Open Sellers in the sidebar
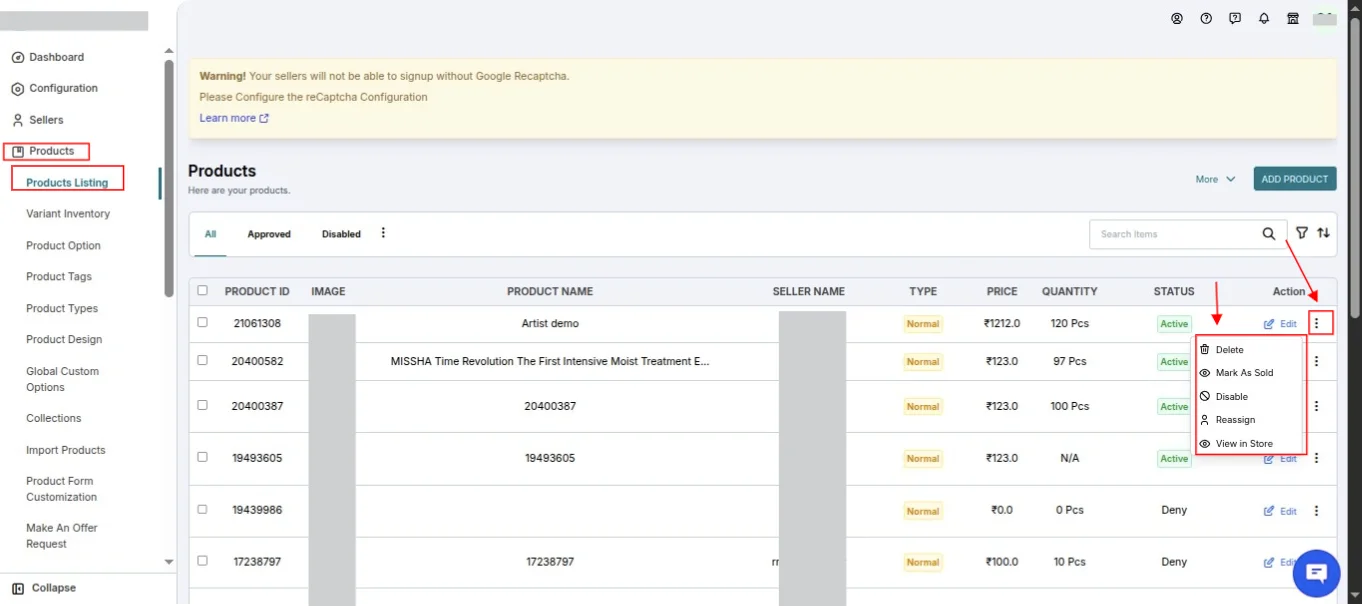 click(x=38, y=120)
